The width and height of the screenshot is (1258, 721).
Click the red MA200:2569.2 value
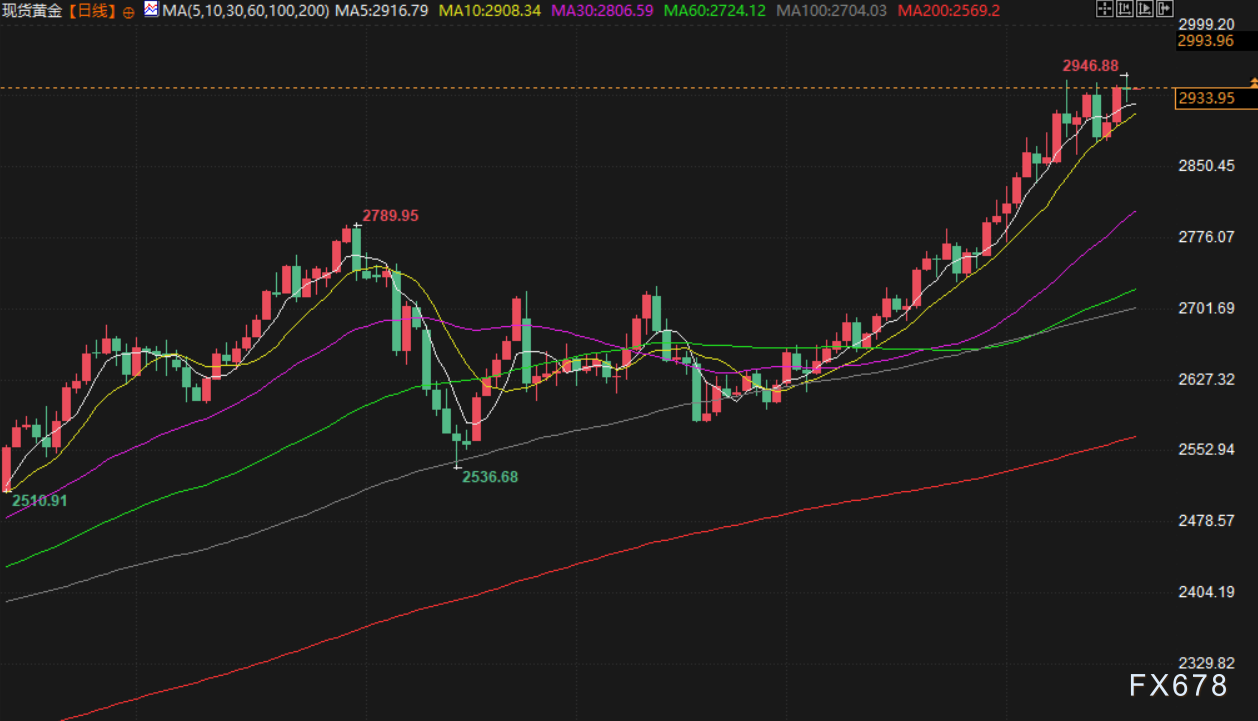click(949, 11)
